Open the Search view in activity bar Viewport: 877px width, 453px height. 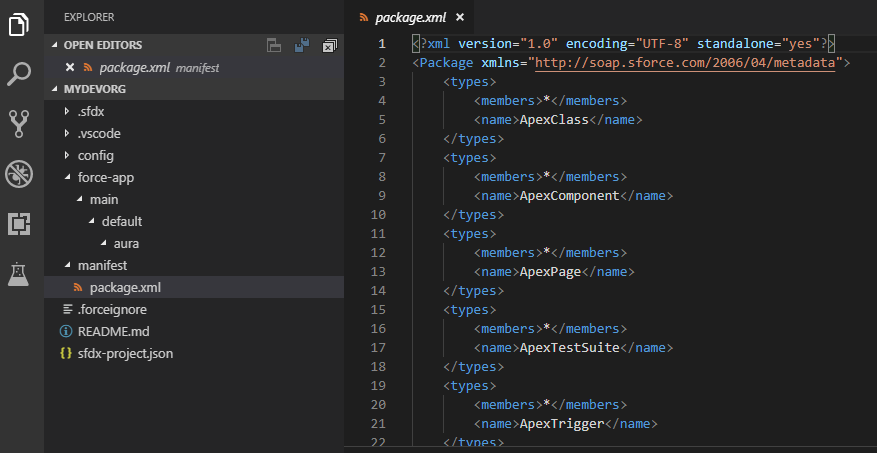pyautogui.click(x=19, y=74)
